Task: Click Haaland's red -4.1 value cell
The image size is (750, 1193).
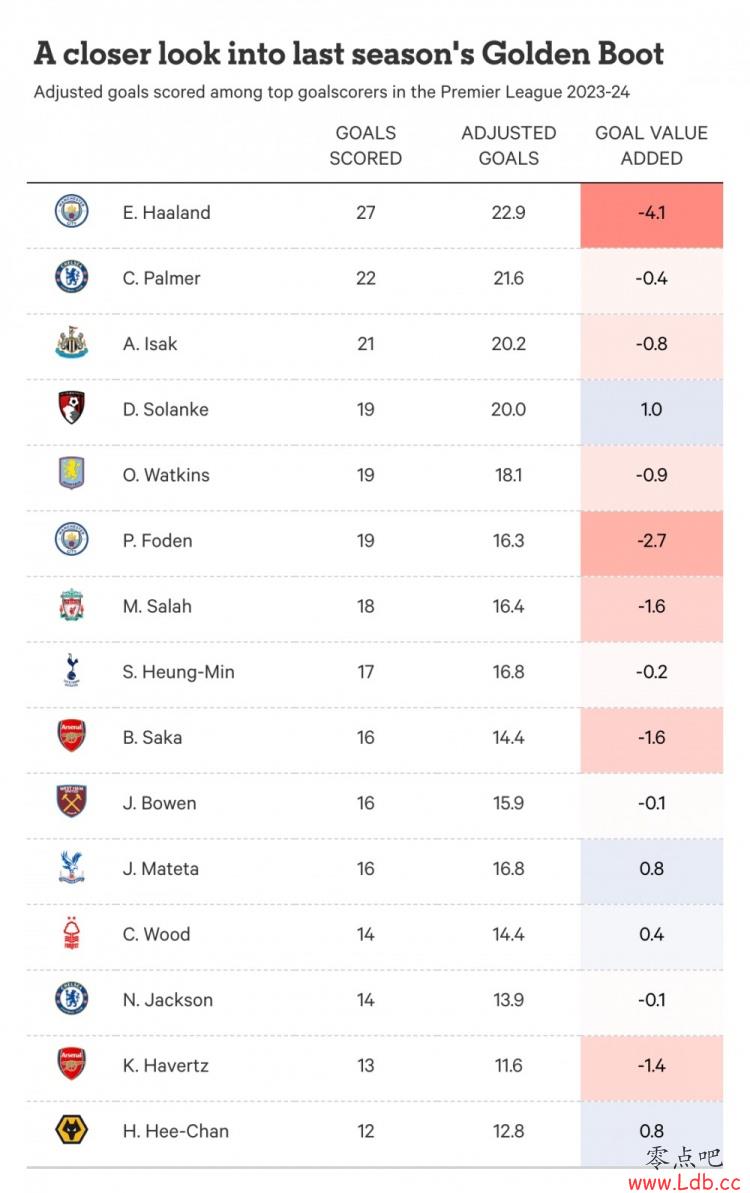Action: (x=651, y=215)
